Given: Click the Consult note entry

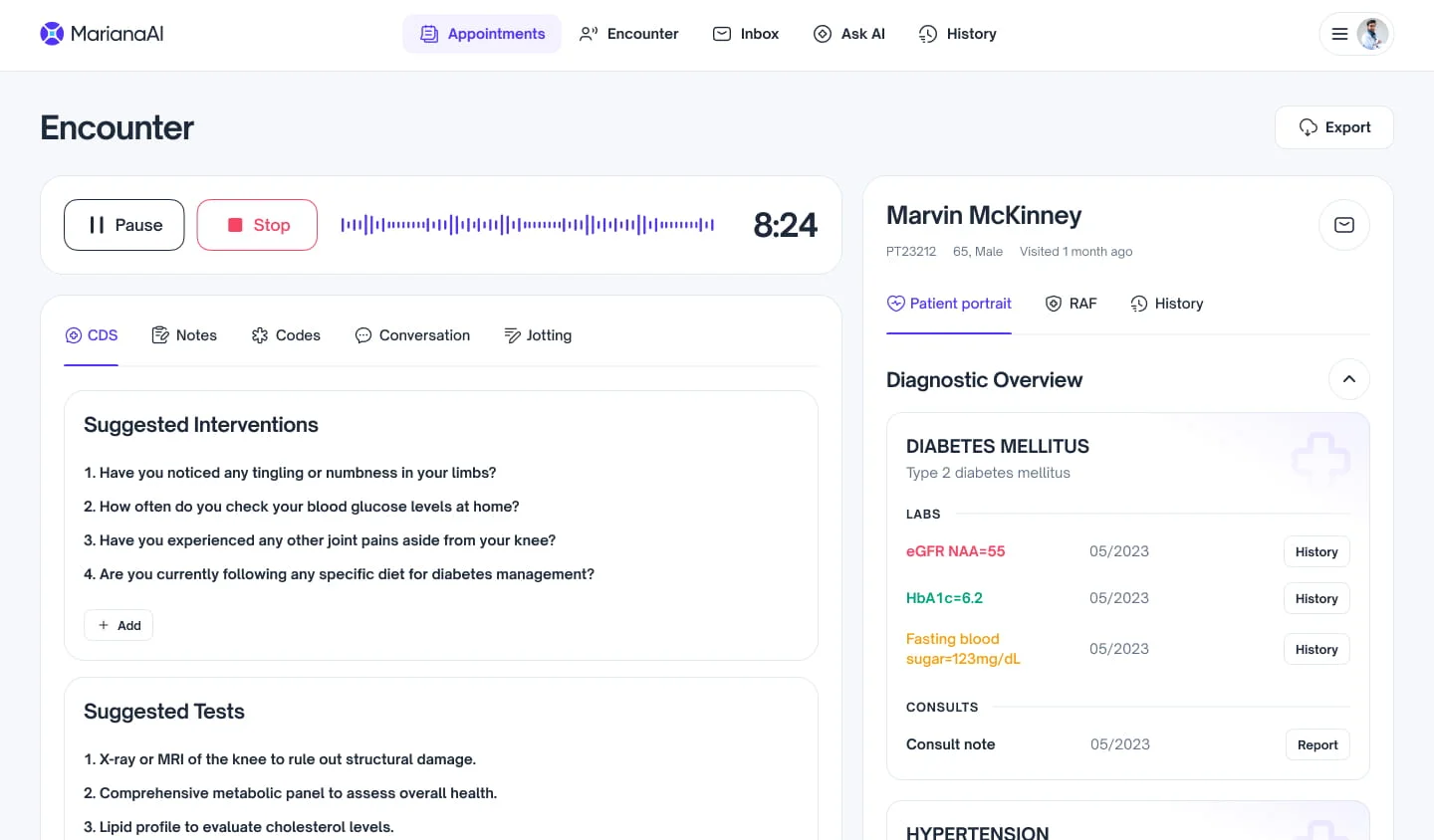Looking at the screenshot, I should [951, 744].
